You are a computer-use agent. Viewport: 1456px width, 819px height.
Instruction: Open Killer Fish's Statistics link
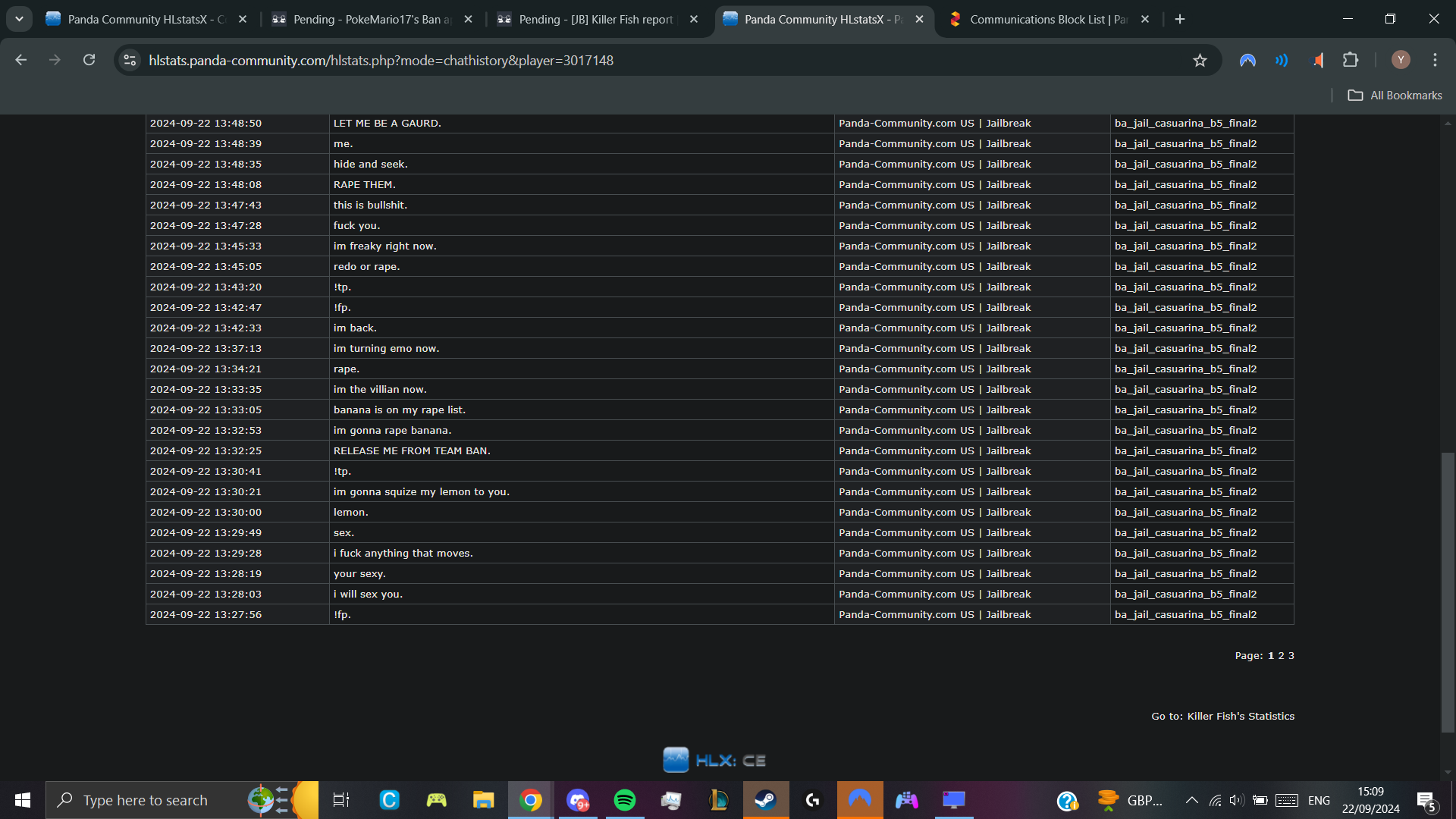(1240, 717)
